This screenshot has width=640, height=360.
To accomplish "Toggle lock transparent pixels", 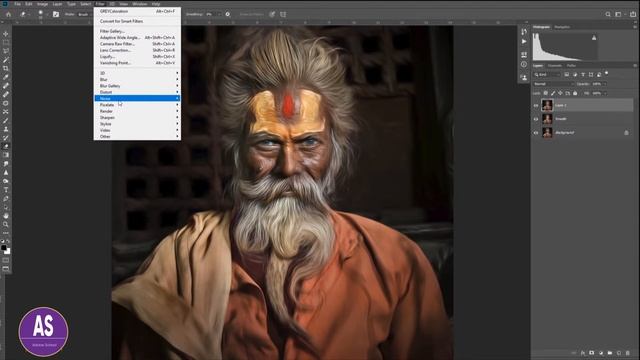I will [546, 93].
